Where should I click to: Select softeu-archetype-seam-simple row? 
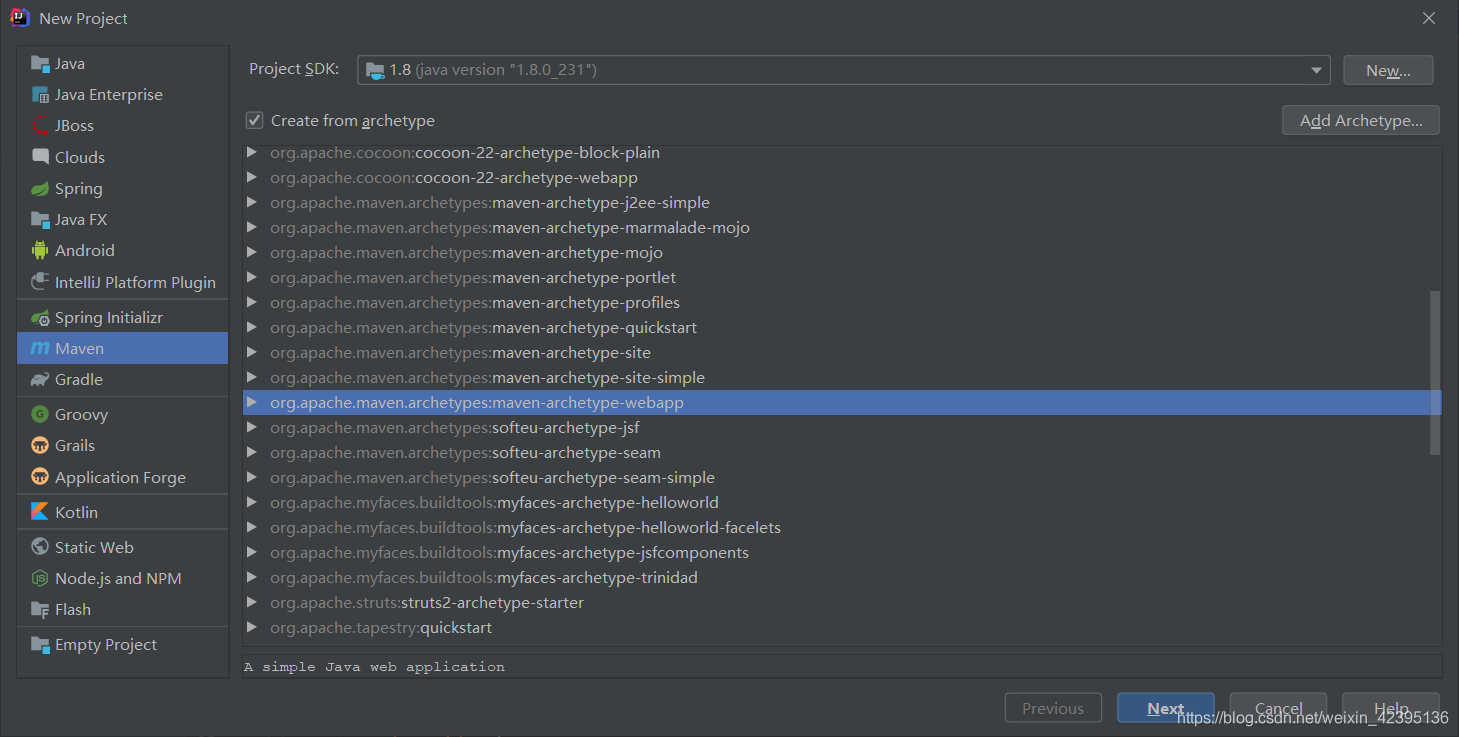tap(842, 478)
